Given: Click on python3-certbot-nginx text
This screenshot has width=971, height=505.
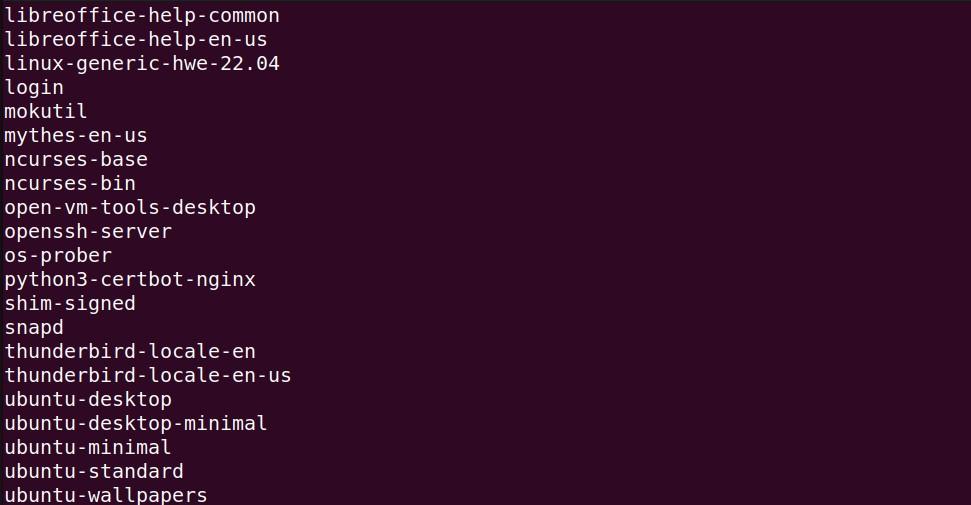Looking at the screenshot, I should tap(130, 280).
